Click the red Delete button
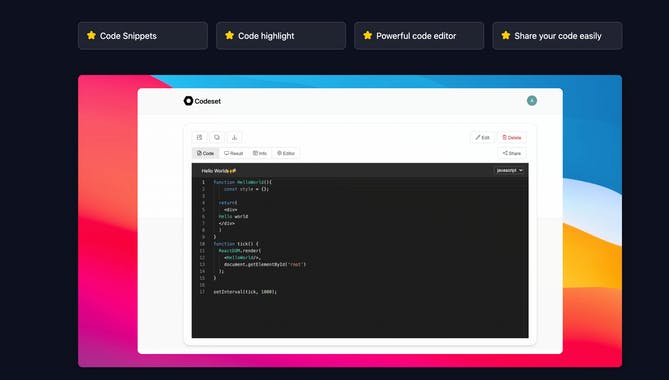Viewport: 669px width, 380px height. click(512, 137)
